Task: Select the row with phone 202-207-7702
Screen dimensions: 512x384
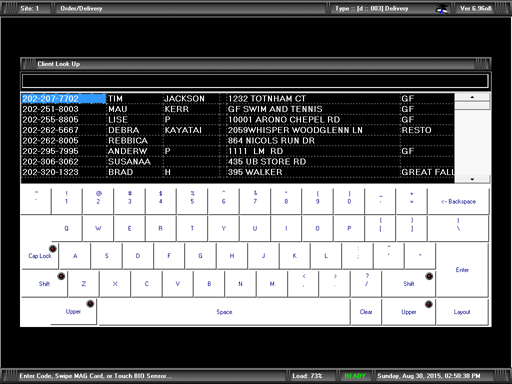Action: (x=238, y=99)
